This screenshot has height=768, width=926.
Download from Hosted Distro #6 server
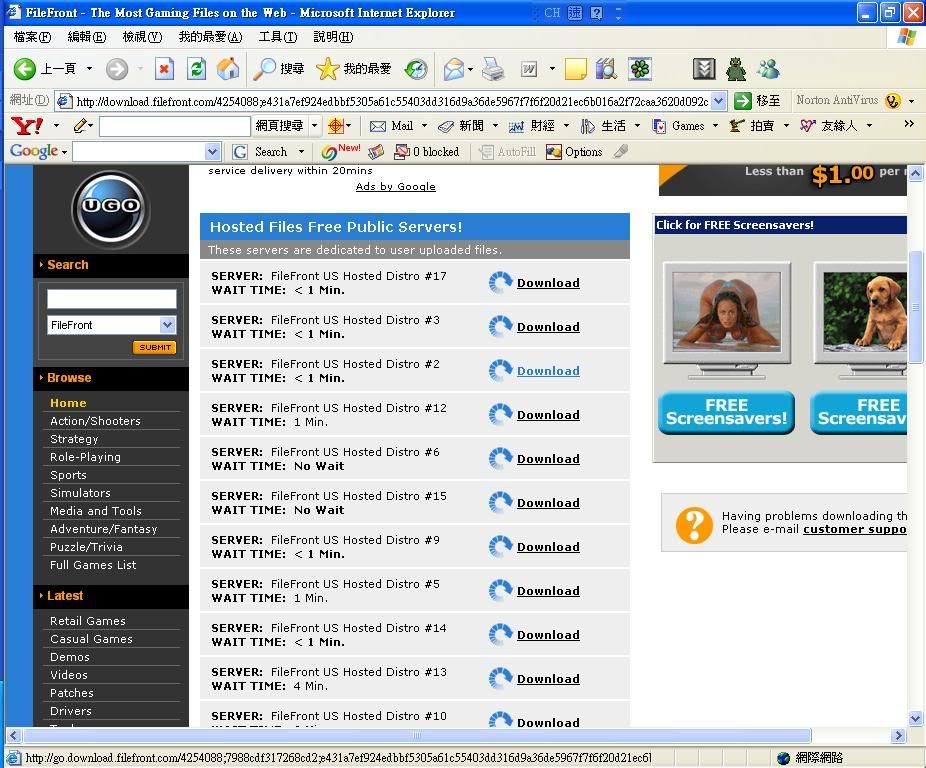pos(548,459)
